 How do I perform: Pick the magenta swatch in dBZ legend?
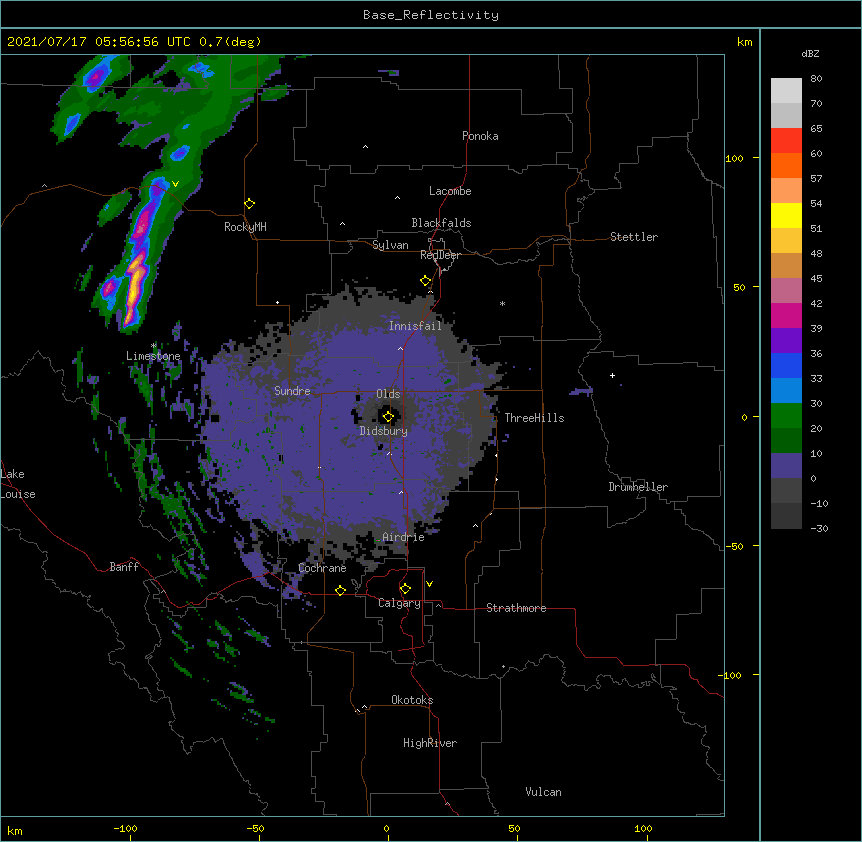pyautogui.click(x=786, y=315)
